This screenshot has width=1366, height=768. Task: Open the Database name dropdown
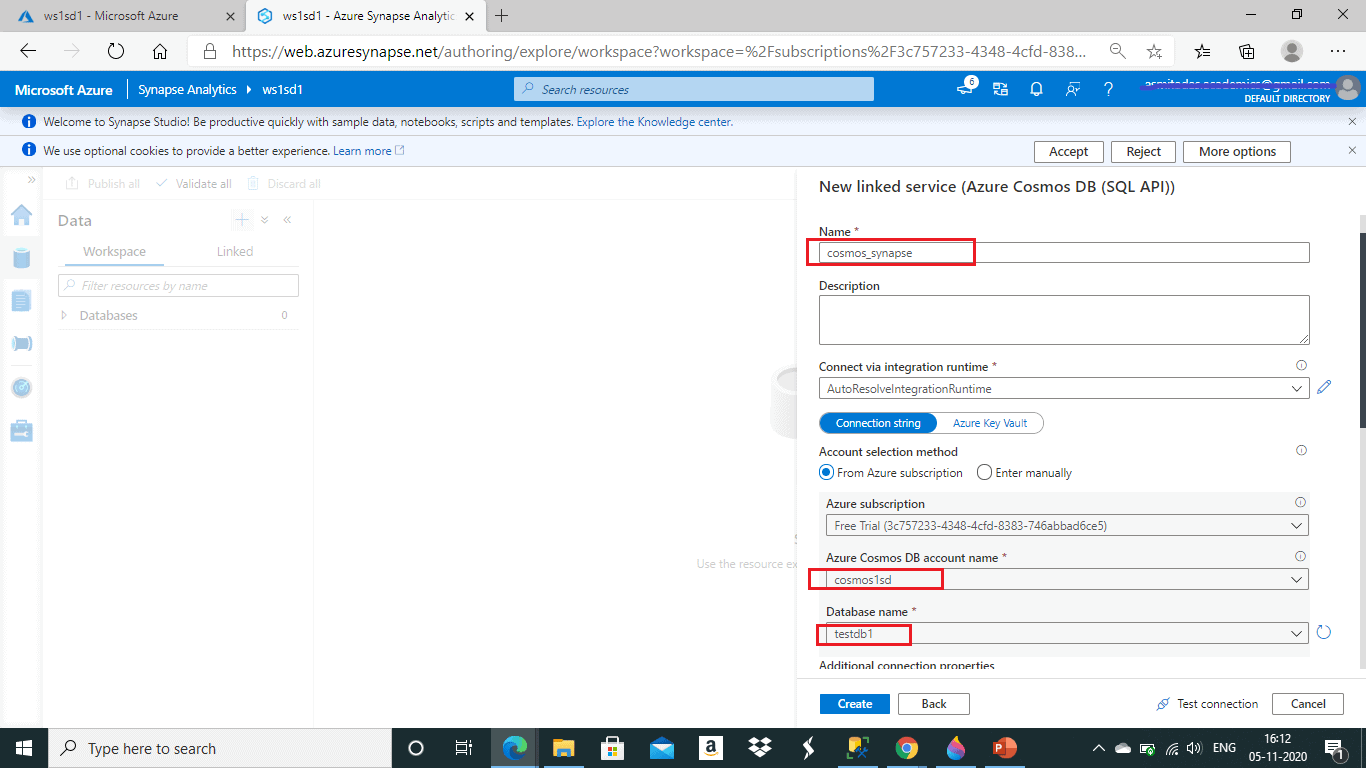point(1067,633)
